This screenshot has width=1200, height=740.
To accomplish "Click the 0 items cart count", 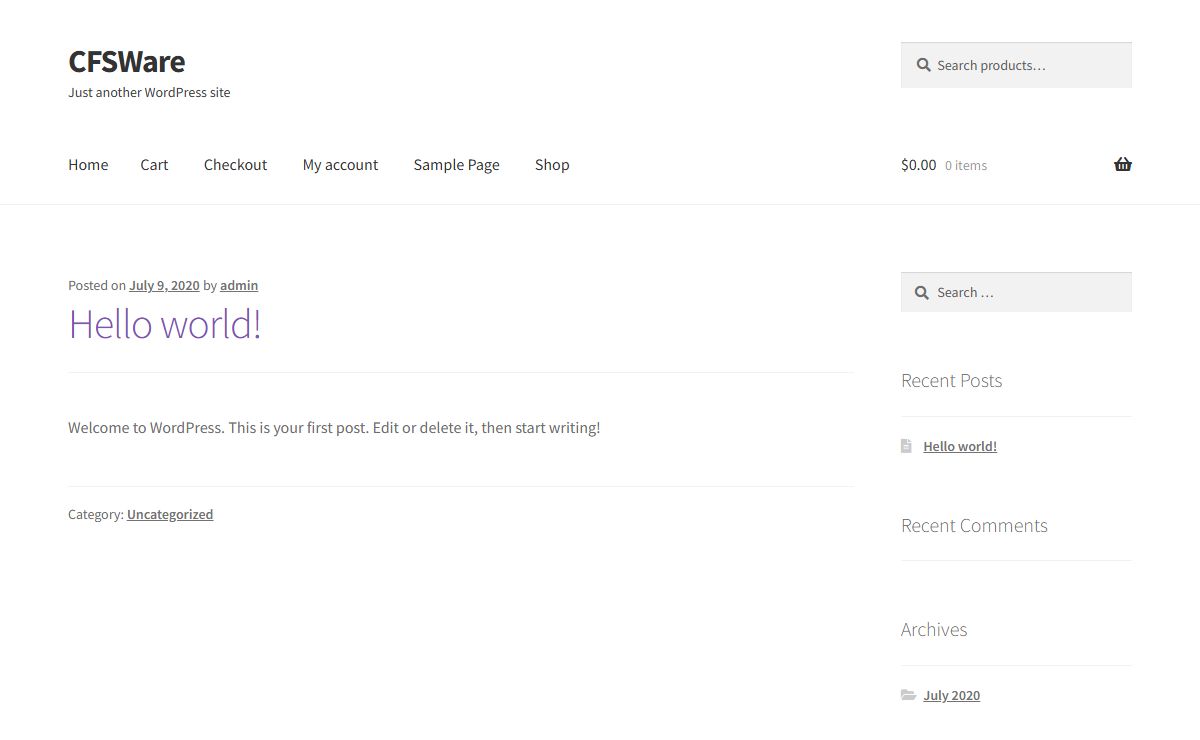I will [x=966, y=166].
